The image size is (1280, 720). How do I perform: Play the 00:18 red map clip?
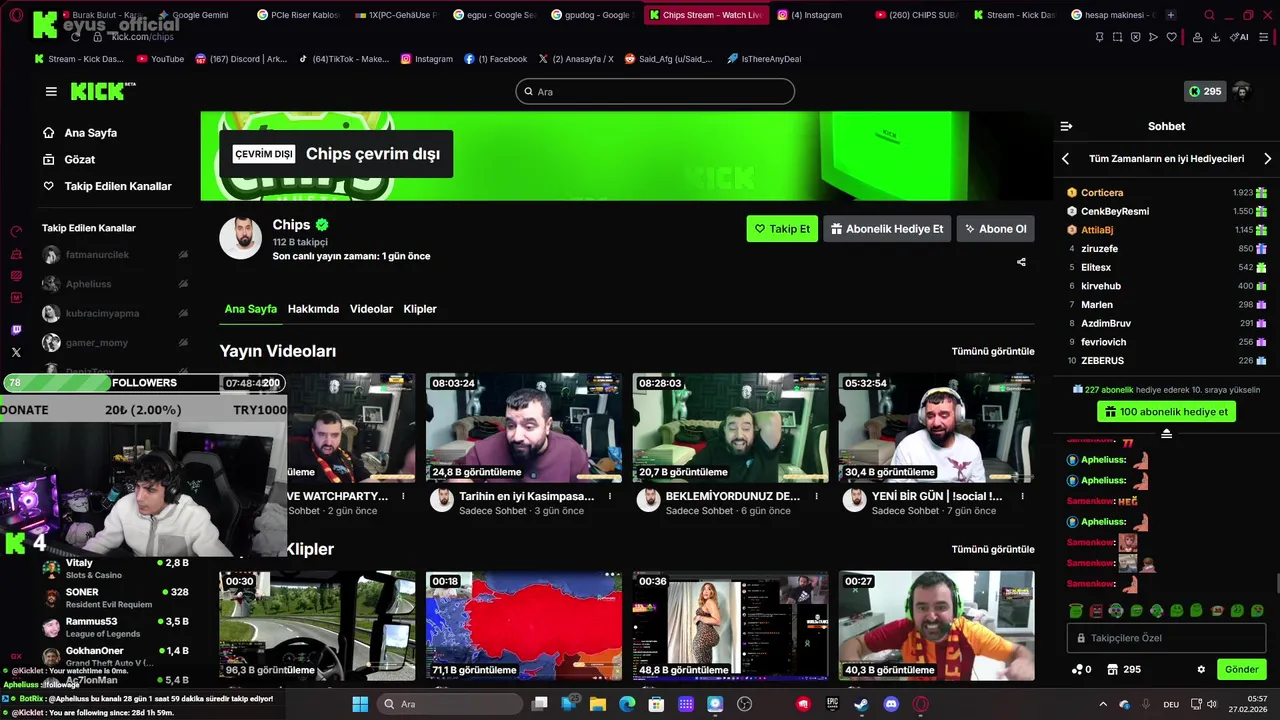tap(524, 626)
